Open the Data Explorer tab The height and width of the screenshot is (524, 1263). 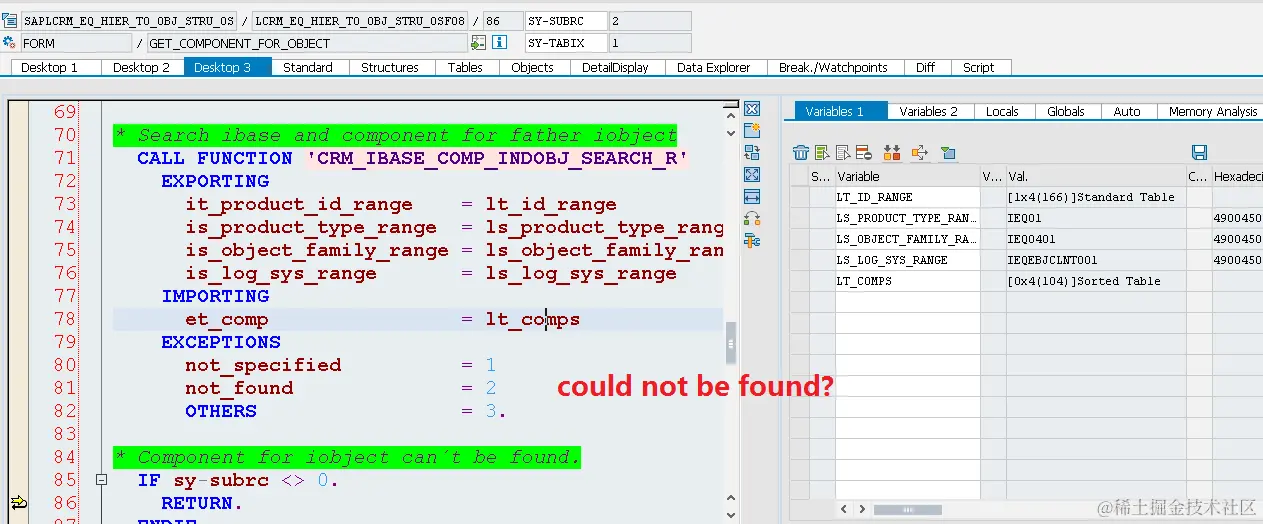[714, 67]
